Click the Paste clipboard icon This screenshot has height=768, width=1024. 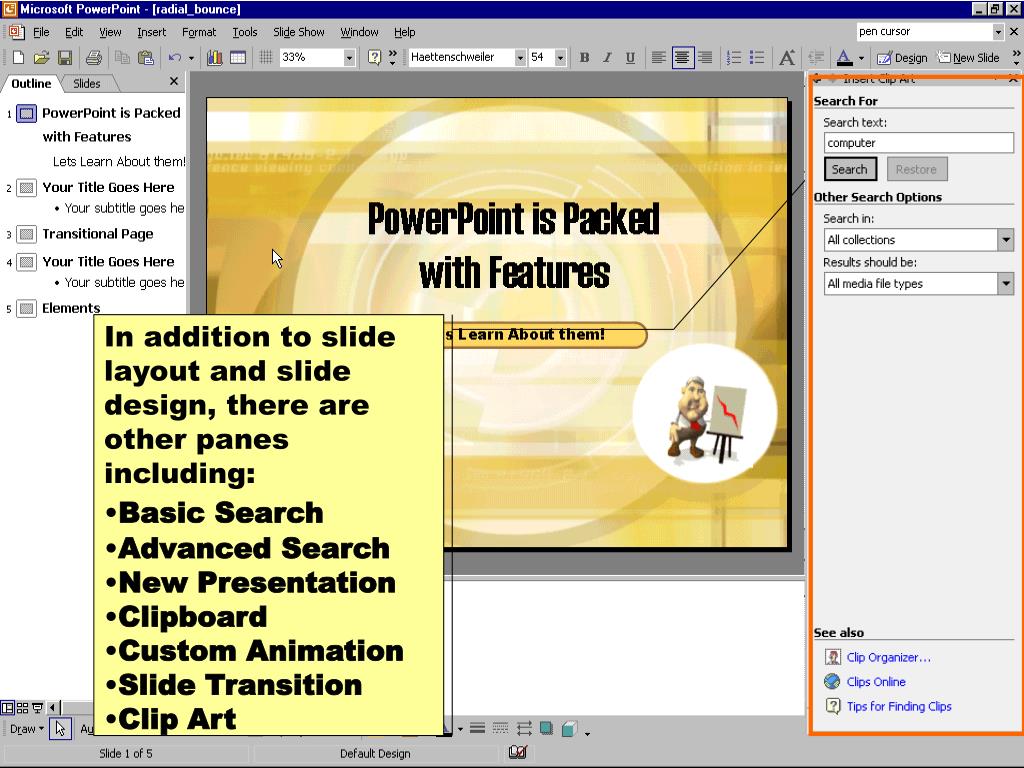click(x=145, y=57)
